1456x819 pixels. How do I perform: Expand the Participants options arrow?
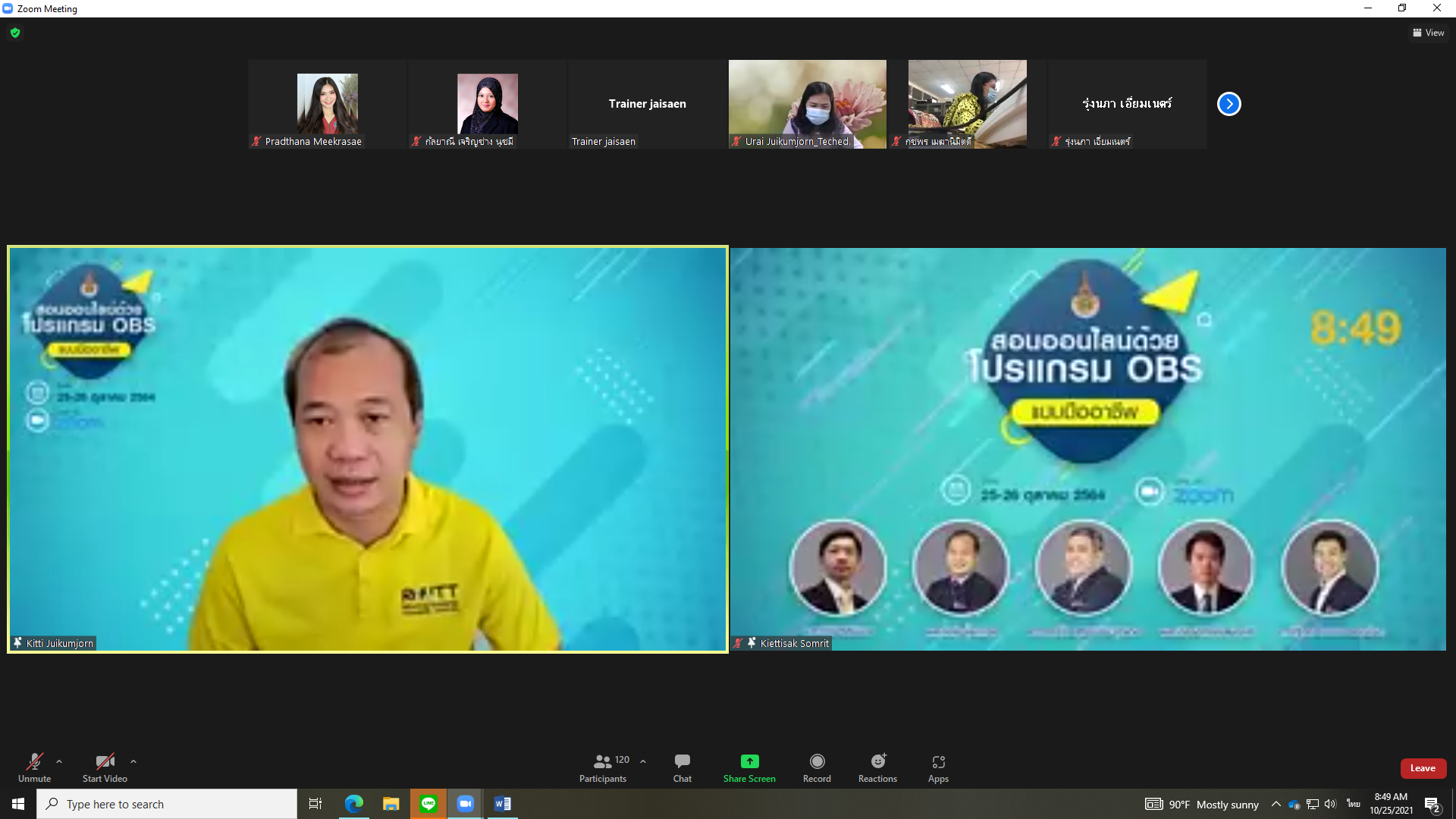coord(643,761)
